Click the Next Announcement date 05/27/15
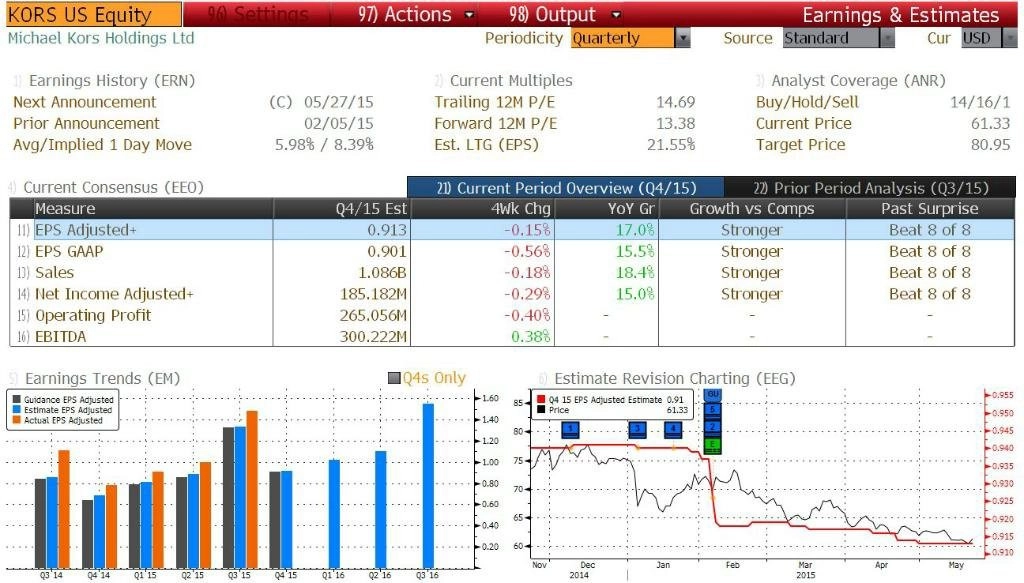The height and width of the screenshot is (583, 1024). point(338,102)
